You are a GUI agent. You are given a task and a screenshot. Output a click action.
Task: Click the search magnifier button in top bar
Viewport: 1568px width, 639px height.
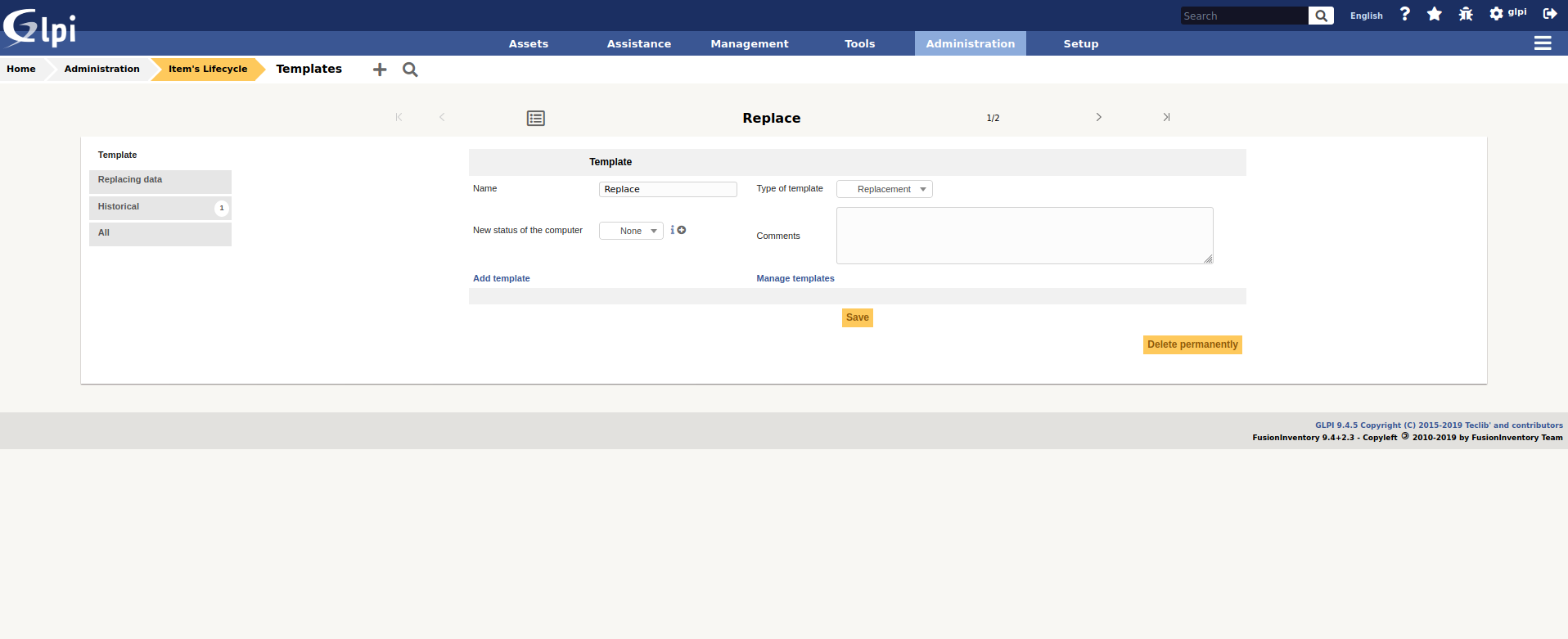point(1321,16)
